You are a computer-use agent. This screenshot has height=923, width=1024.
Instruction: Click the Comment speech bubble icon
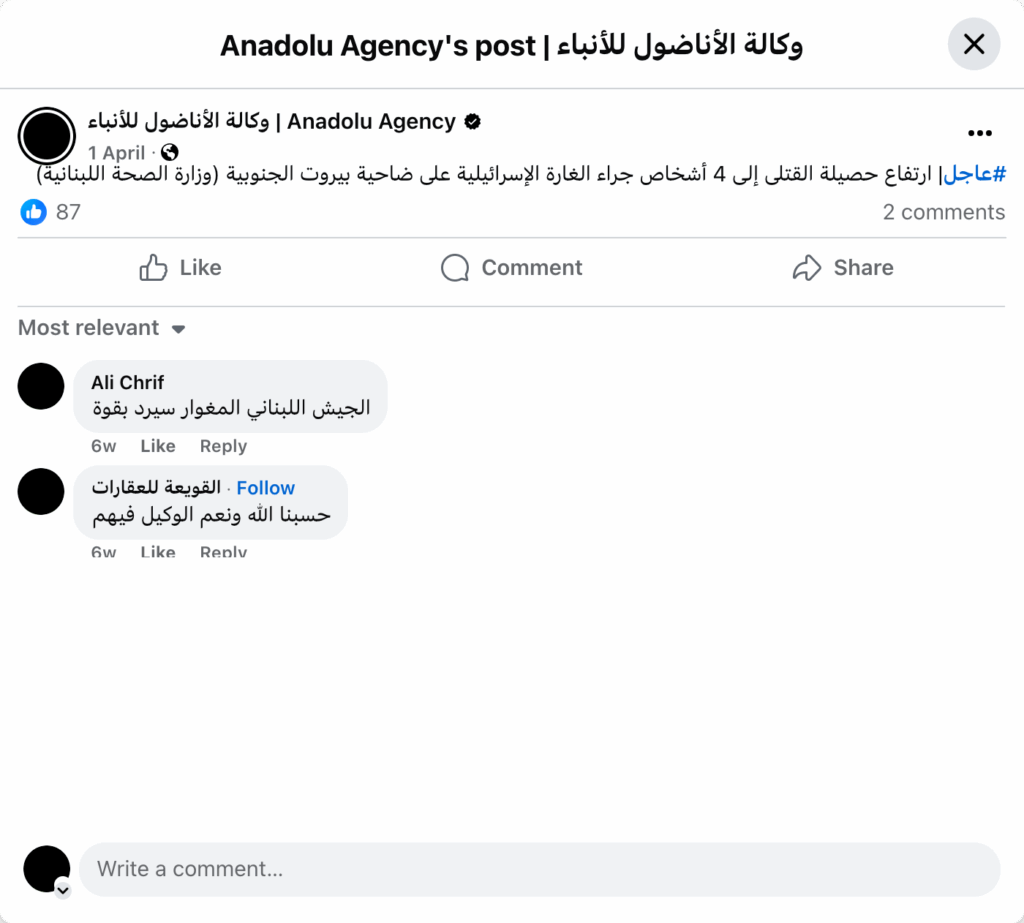[455, 268]
